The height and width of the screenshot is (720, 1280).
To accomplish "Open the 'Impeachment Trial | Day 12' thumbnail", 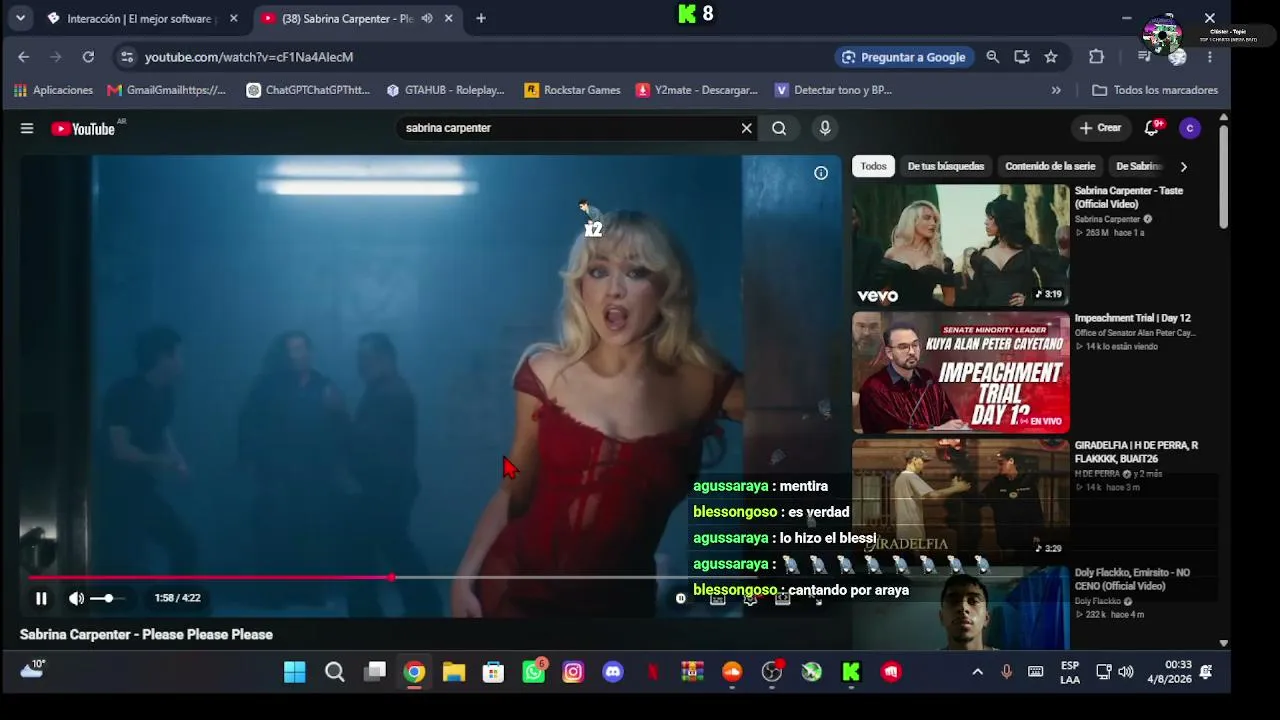I will click(961, 372).
